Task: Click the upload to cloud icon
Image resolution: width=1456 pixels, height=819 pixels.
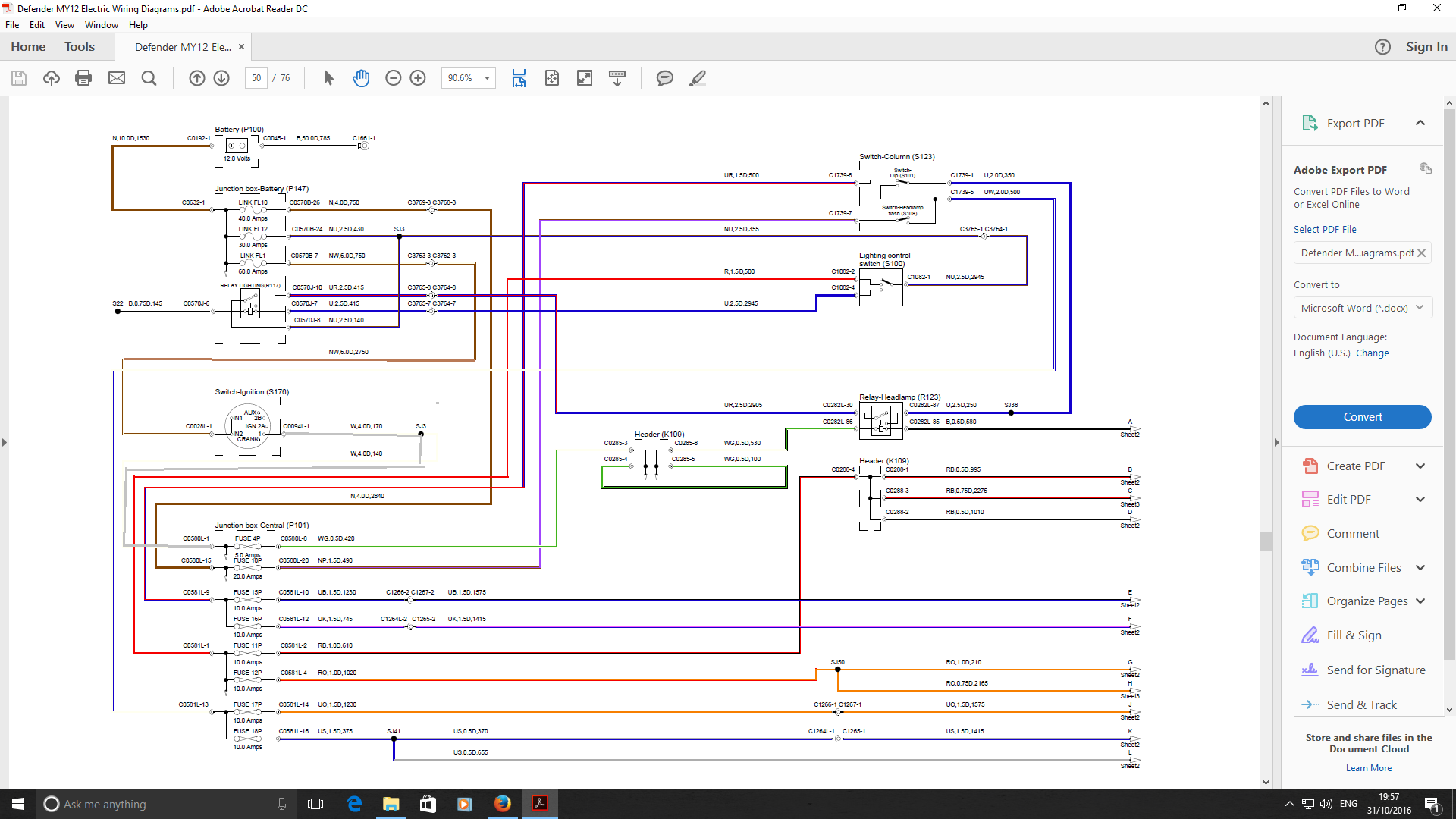Action: click(x=52, y=78)
